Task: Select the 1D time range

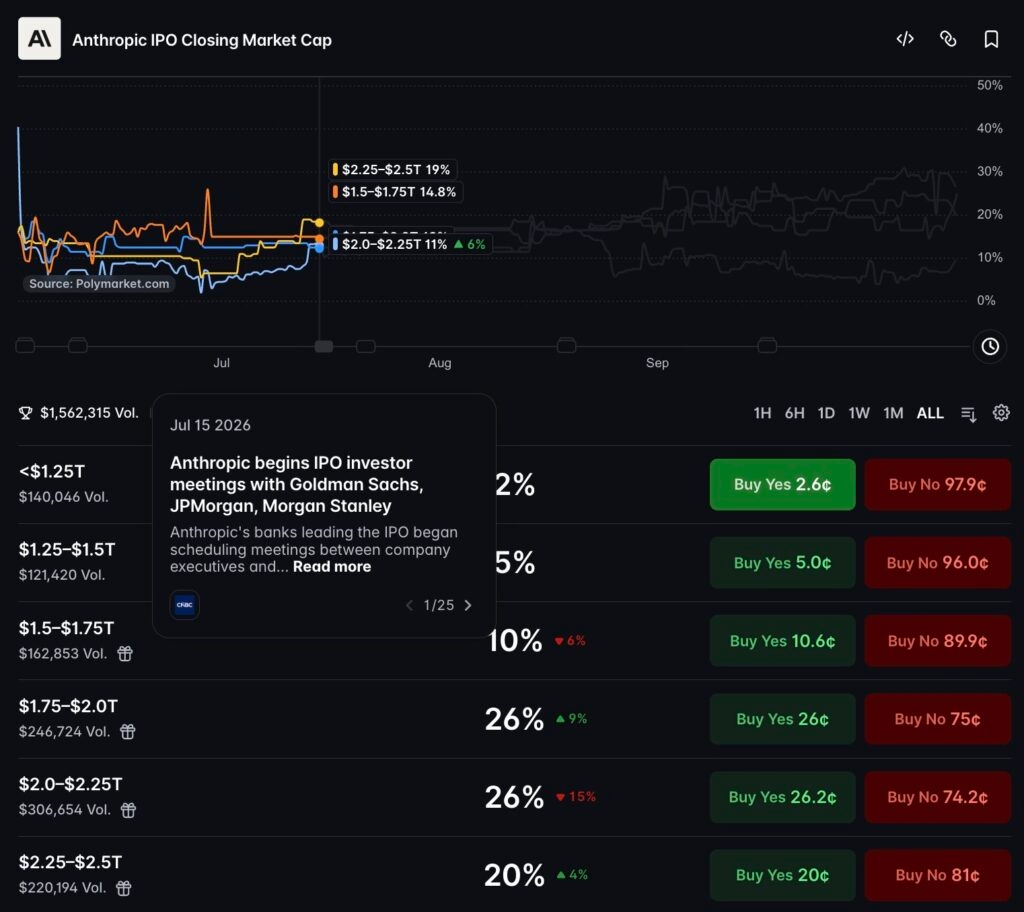Action: tap(826, 414)
